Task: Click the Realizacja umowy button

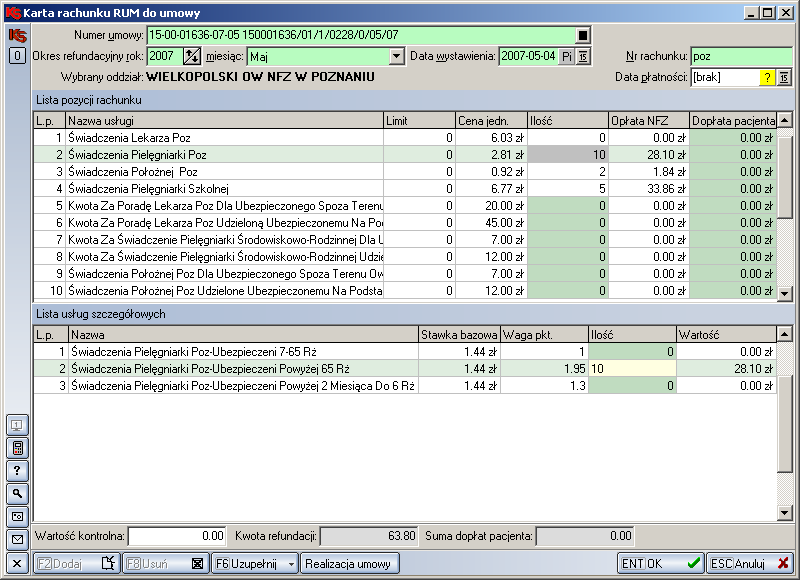Action: (349, 563)
